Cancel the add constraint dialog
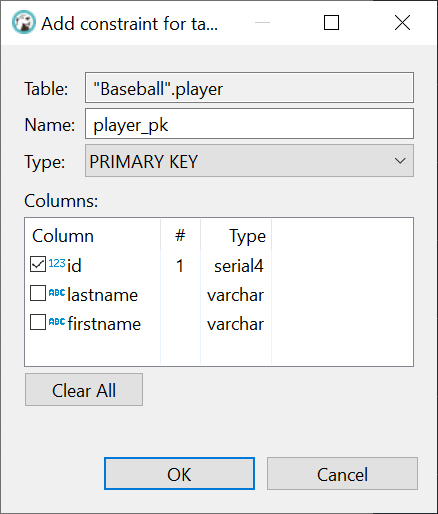The height and width of the screenshot is (514, 438). point(342,474)
